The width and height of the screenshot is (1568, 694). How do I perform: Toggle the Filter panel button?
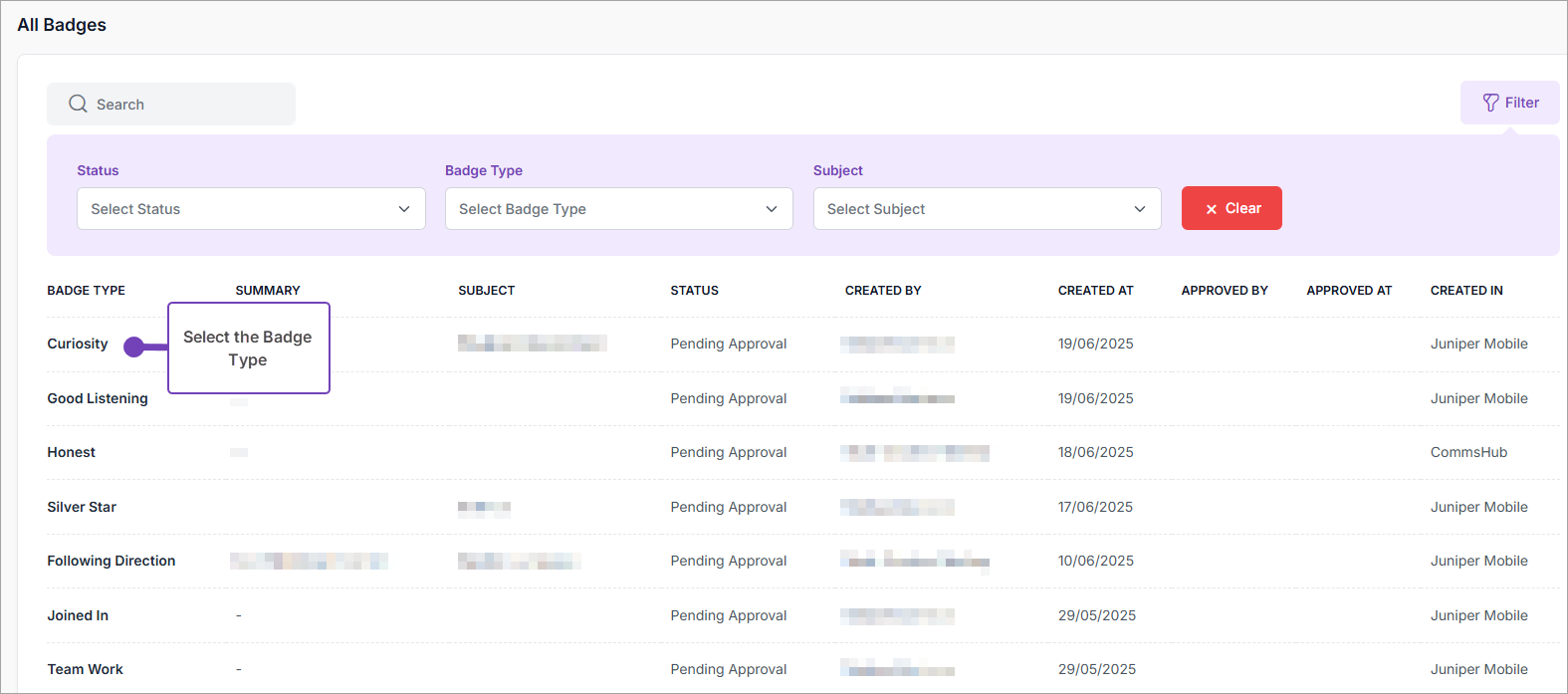click(x=1509, y=103)
